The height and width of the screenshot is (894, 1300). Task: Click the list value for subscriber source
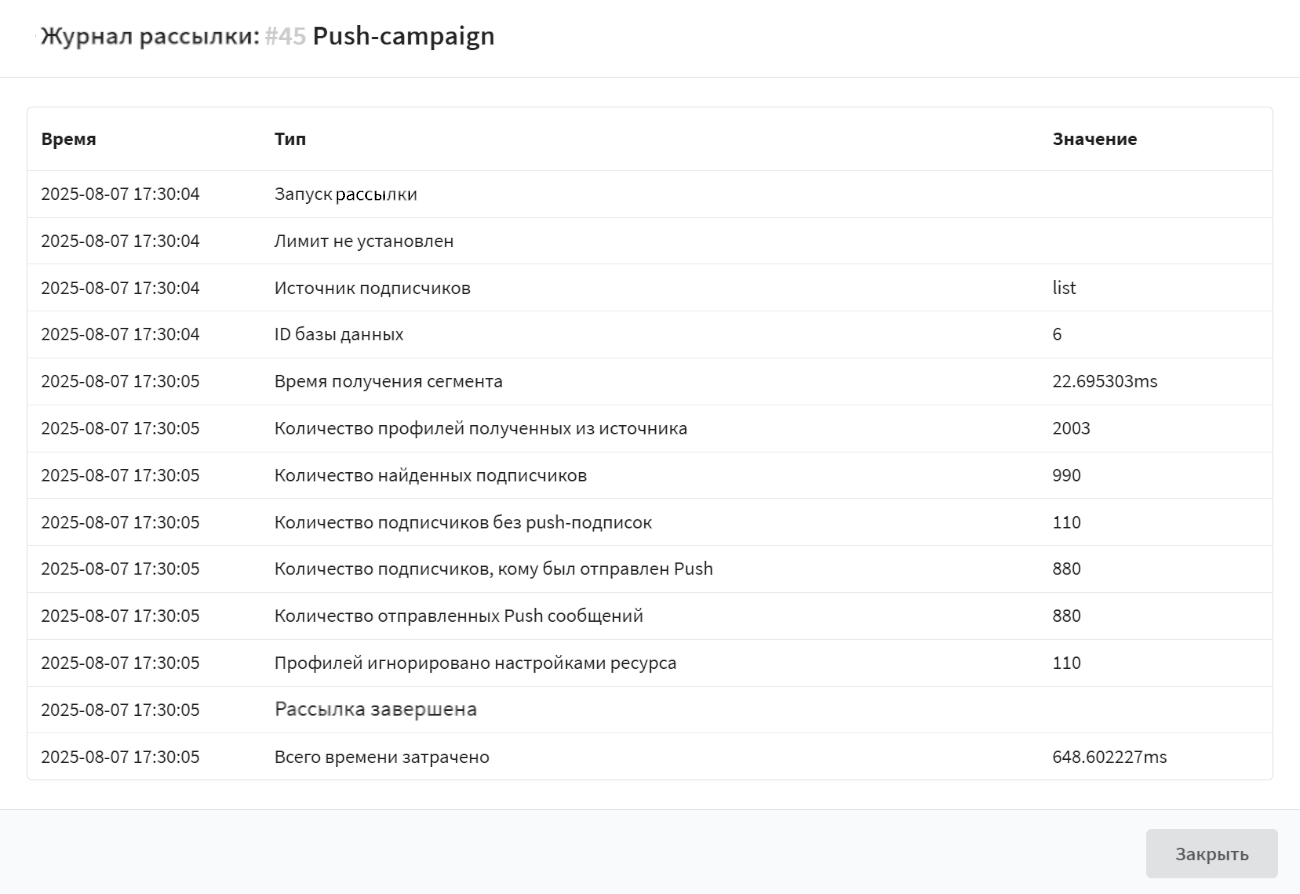click(1064, 288)
